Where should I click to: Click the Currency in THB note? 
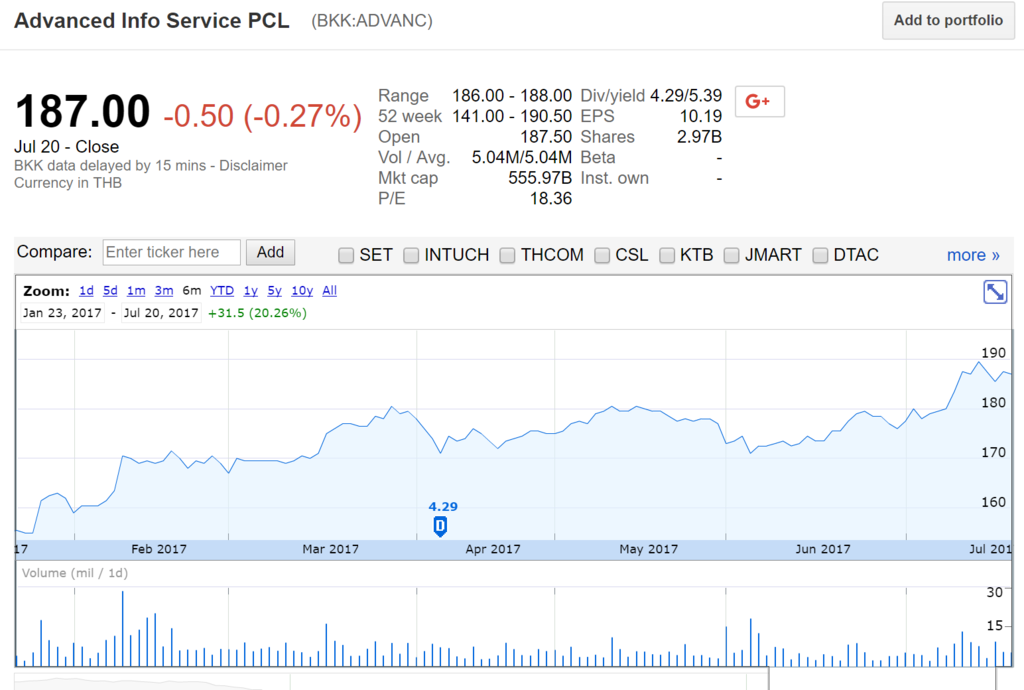(x=68, y=183)
